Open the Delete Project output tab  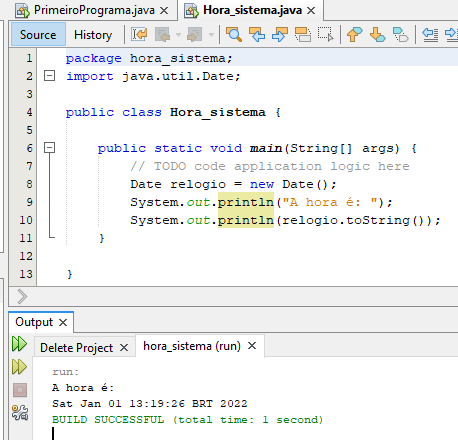76,348
